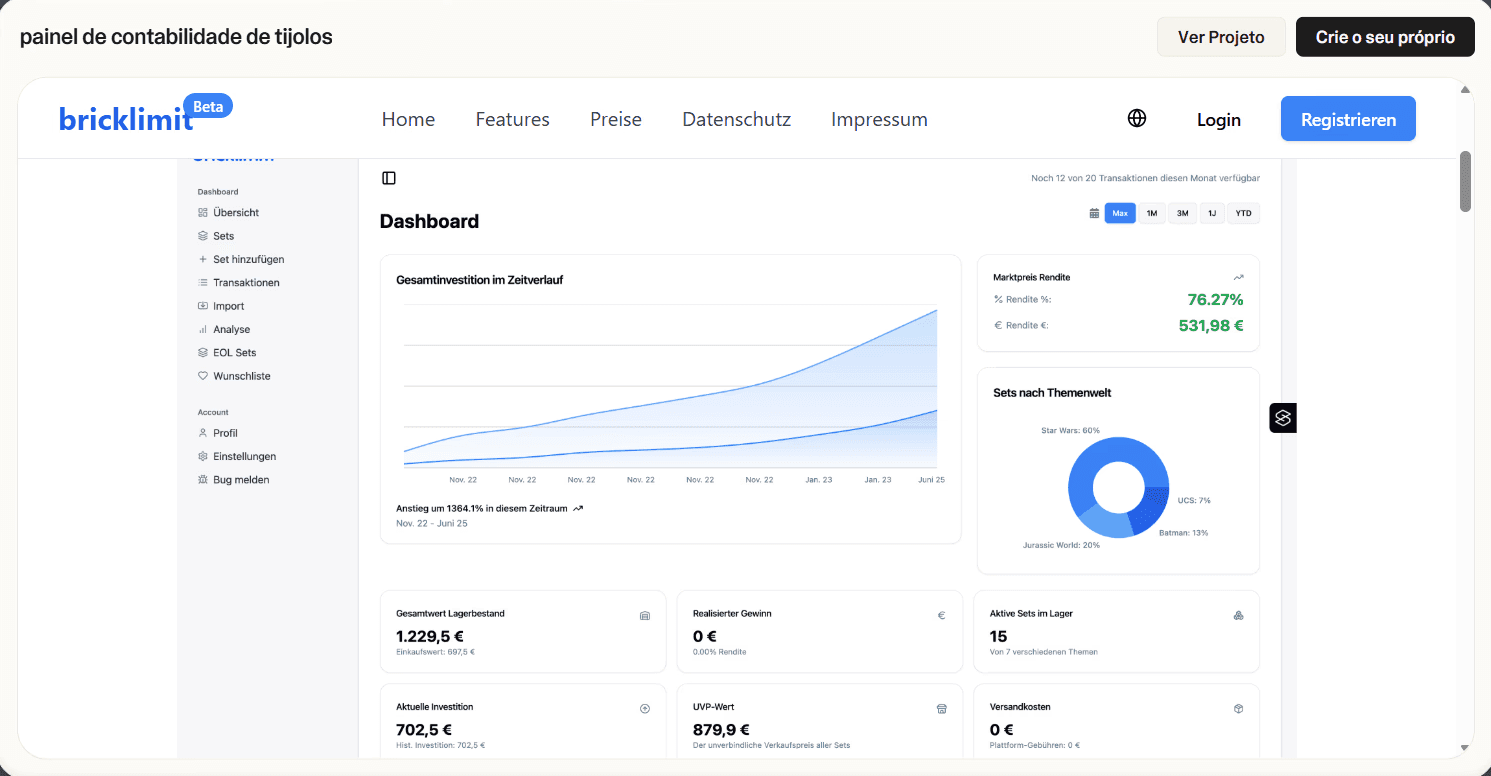This screenshot has width=1491, height=776.
Task: Click the store icon in UVP-Wert card
Action: (941, 708)
